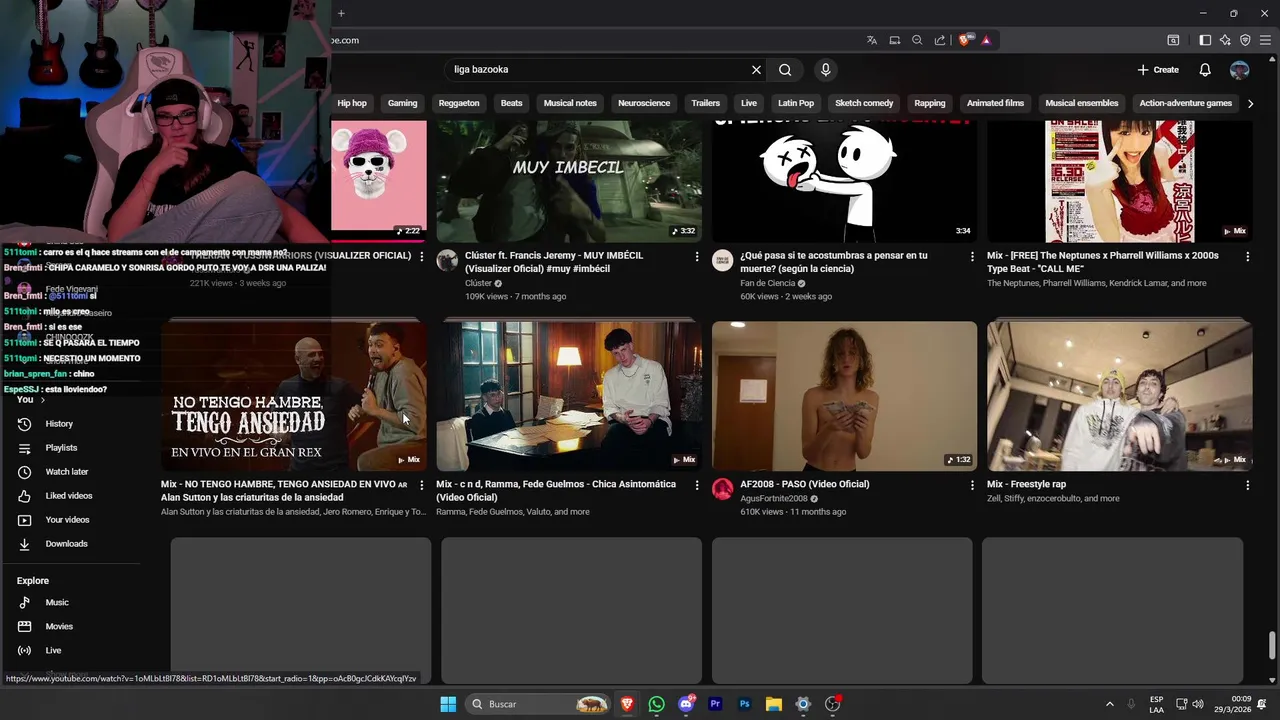Select the Sketch comedy filter chip

pyautogui.click(x=864, y=103)
